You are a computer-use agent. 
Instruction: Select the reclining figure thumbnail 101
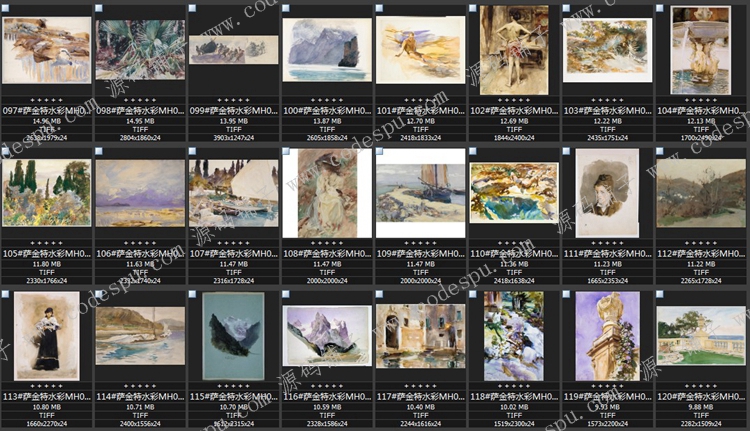[420, 50]
